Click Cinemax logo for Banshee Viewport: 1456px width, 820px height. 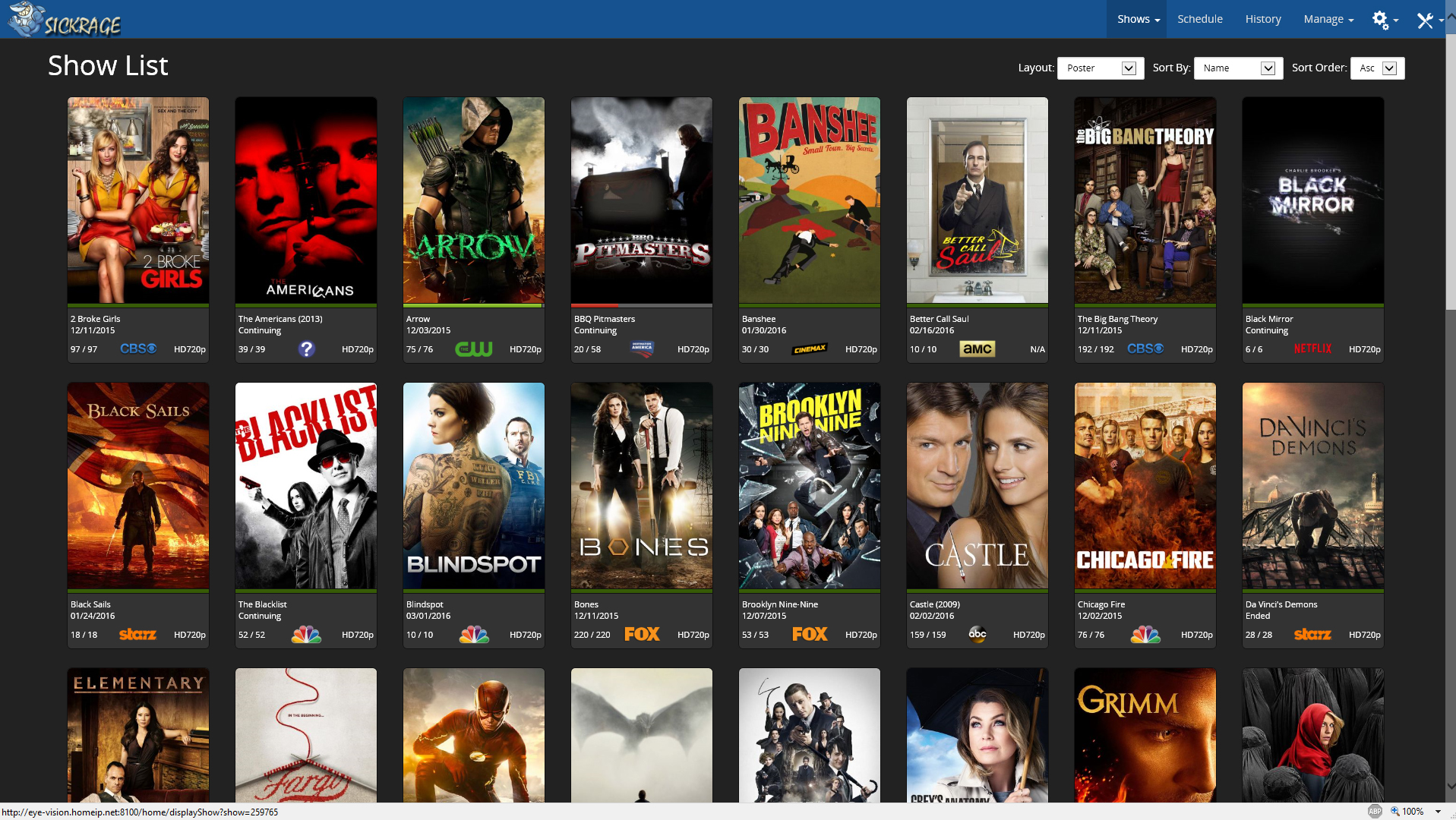coord(810,349)
